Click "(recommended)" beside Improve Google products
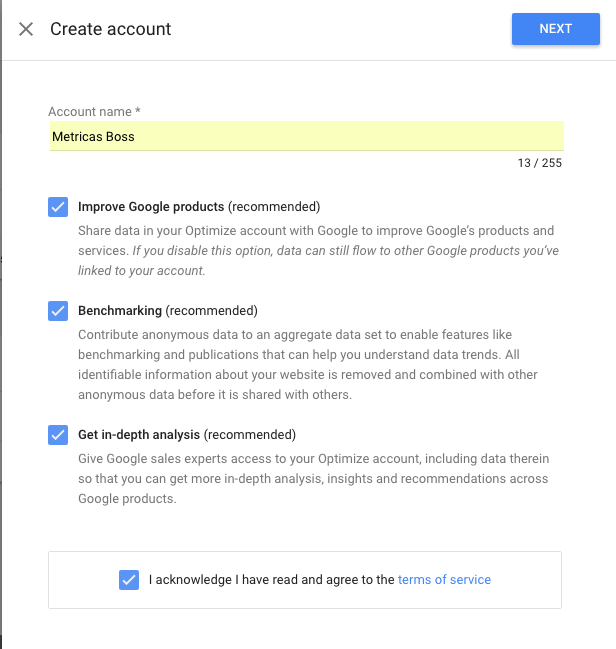616x649 pixels. click(x=274, y=207)
